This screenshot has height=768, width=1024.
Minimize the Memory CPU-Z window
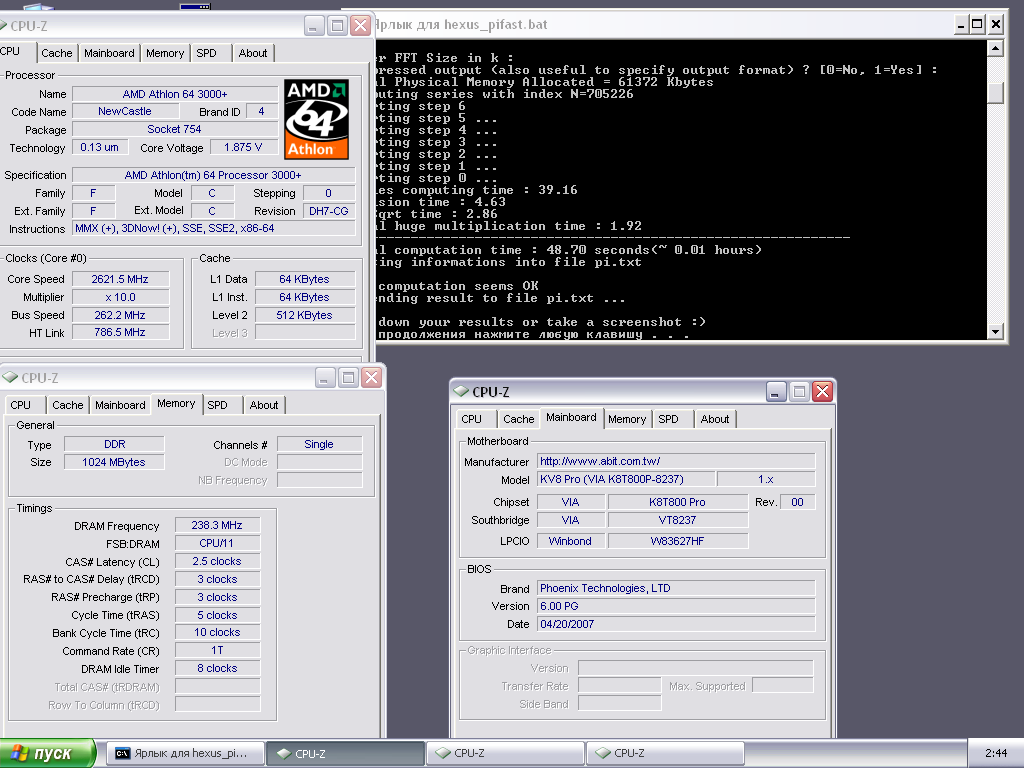click(x=325, y=377)
